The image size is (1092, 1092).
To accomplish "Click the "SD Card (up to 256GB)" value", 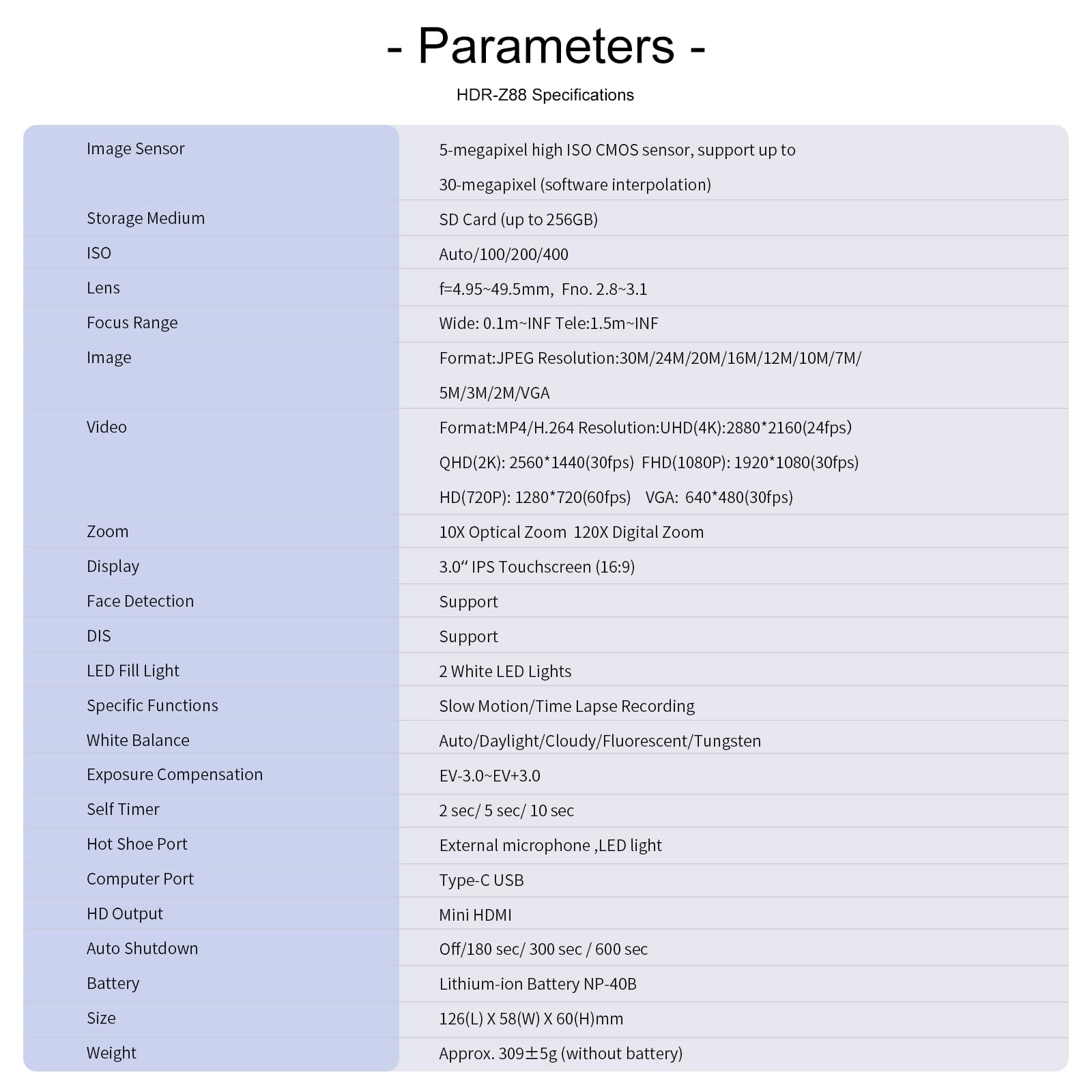I will [518, 220].
